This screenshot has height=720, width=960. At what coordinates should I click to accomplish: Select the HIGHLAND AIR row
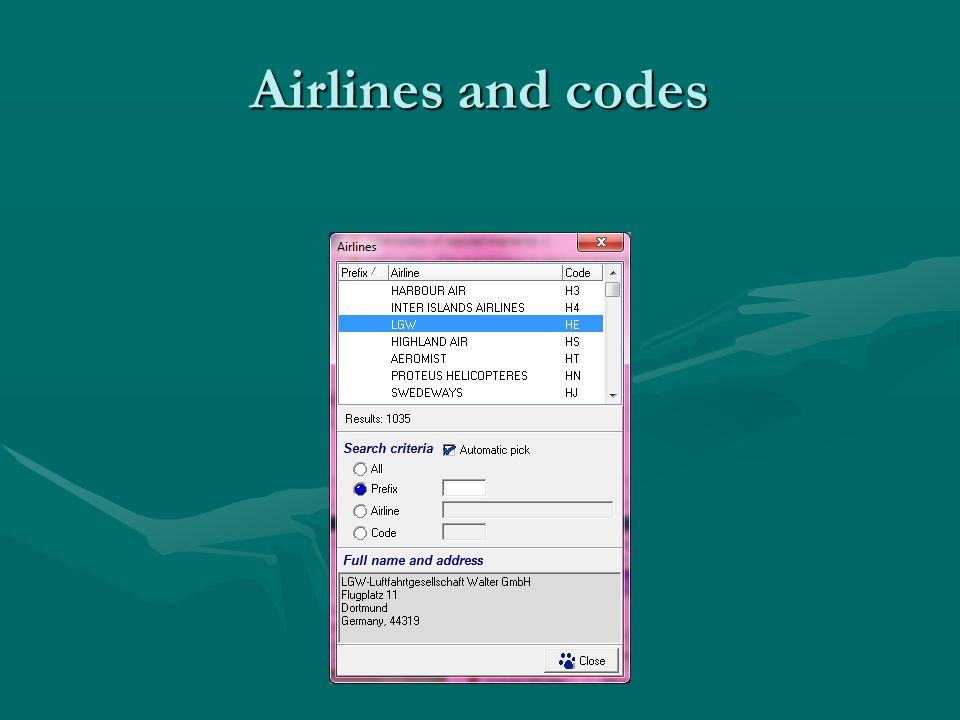click(x=471, y=342)
